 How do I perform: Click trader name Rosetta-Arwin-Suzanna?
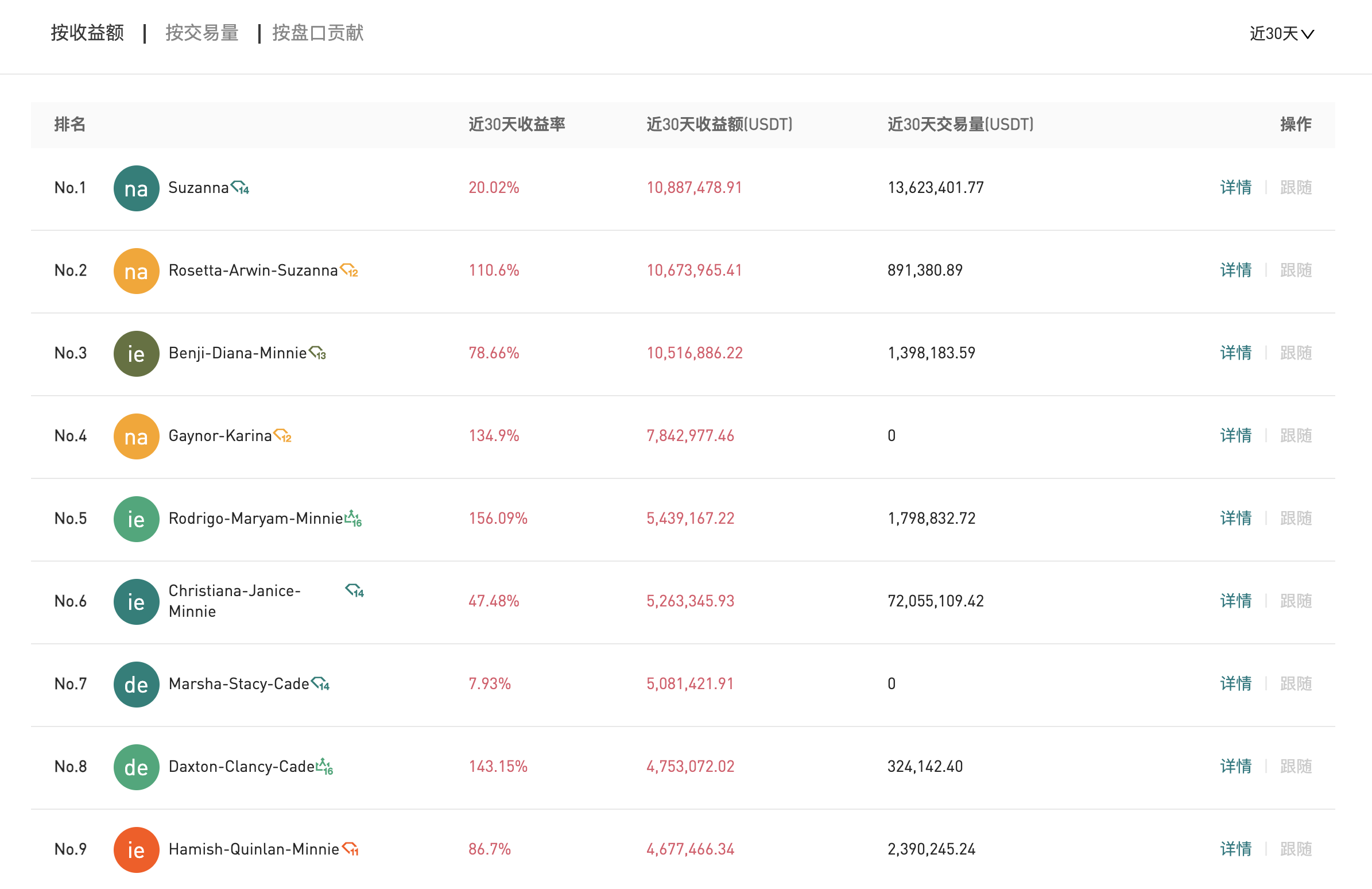[x=253, y=270]
